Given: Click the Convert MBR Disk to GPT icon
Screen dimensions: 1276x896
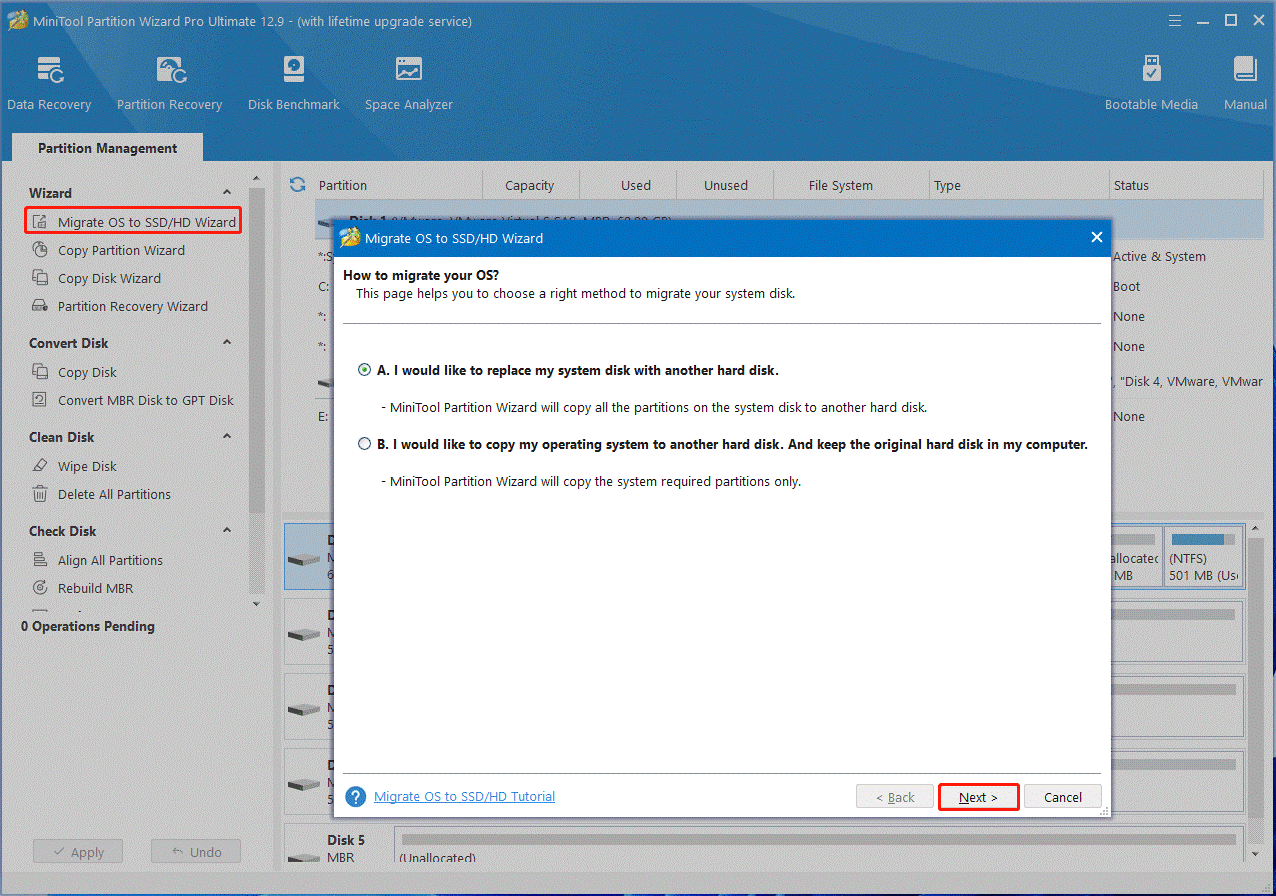Looking at the screenshot, I should 40,400.
